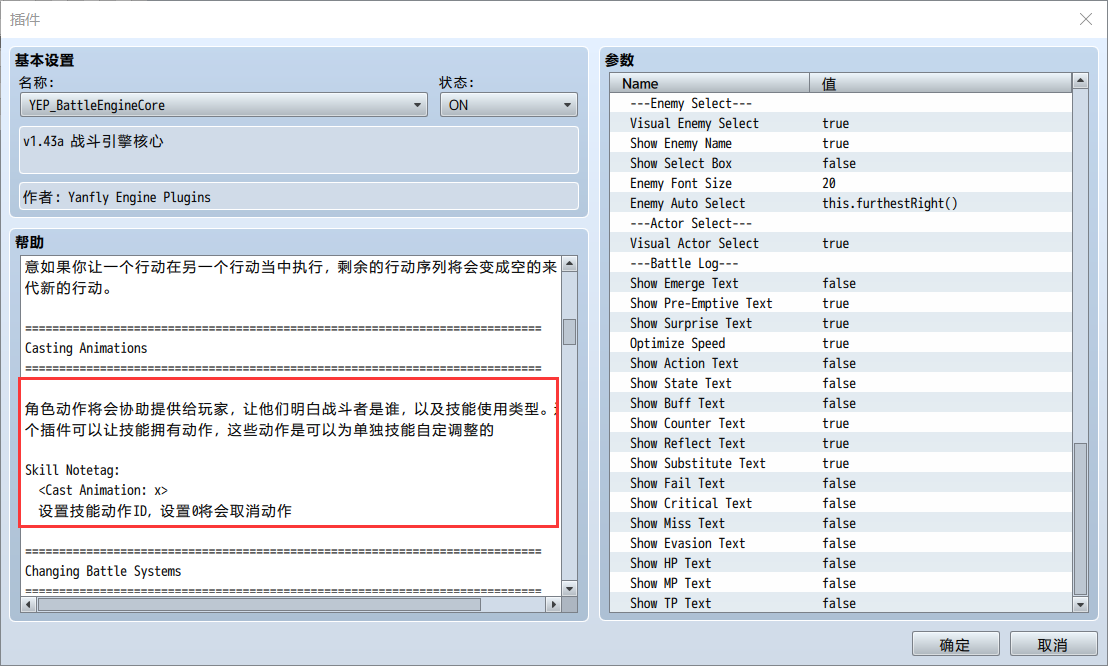The height and width of the screenshot is (666, 1108).
Task: Select the Show Substitute Text parameter
Action: pos(841,463)
